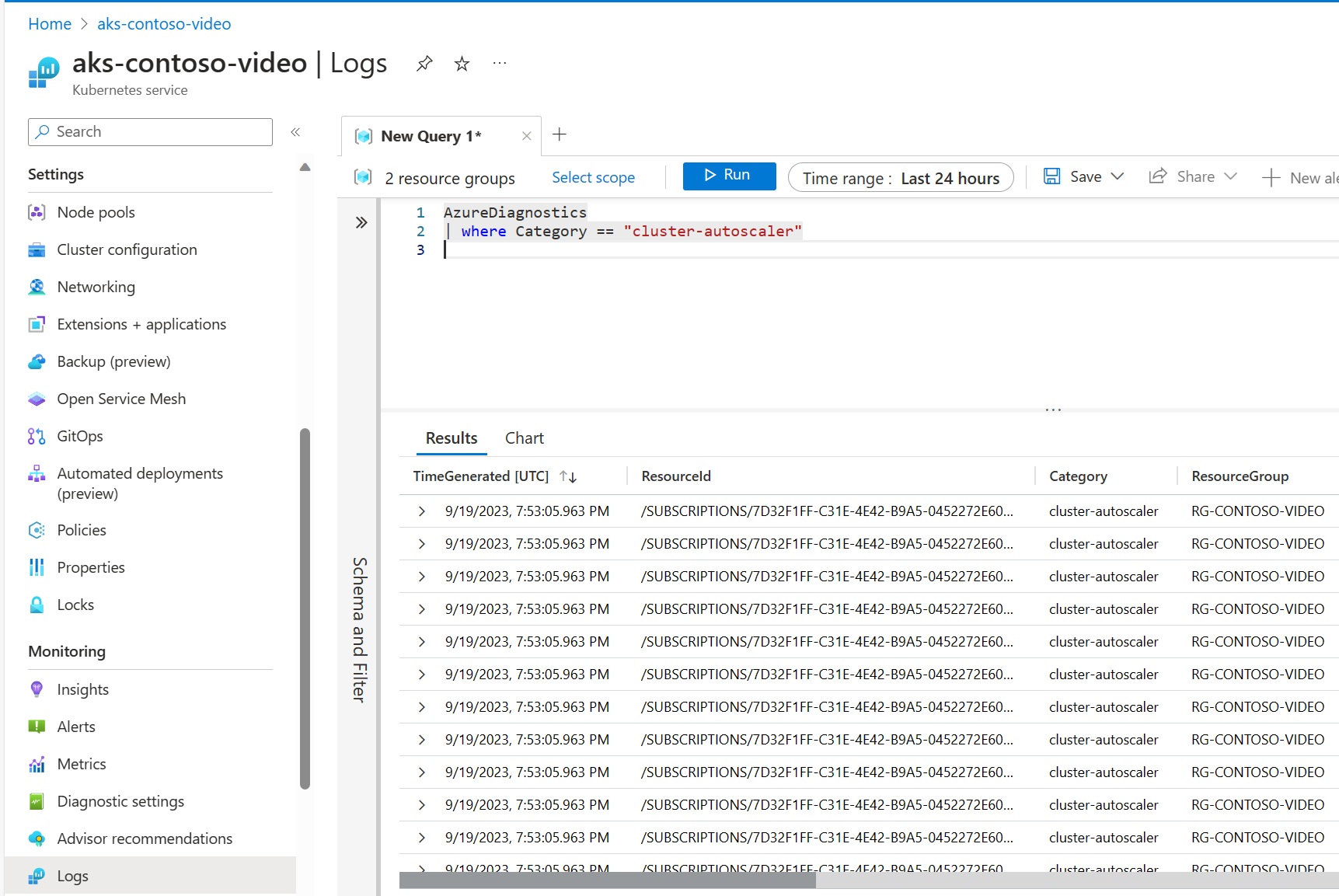This screenshot has height=896, width=1339.
Task: Click the Select scope link
Action: click(x=593, y=178)
